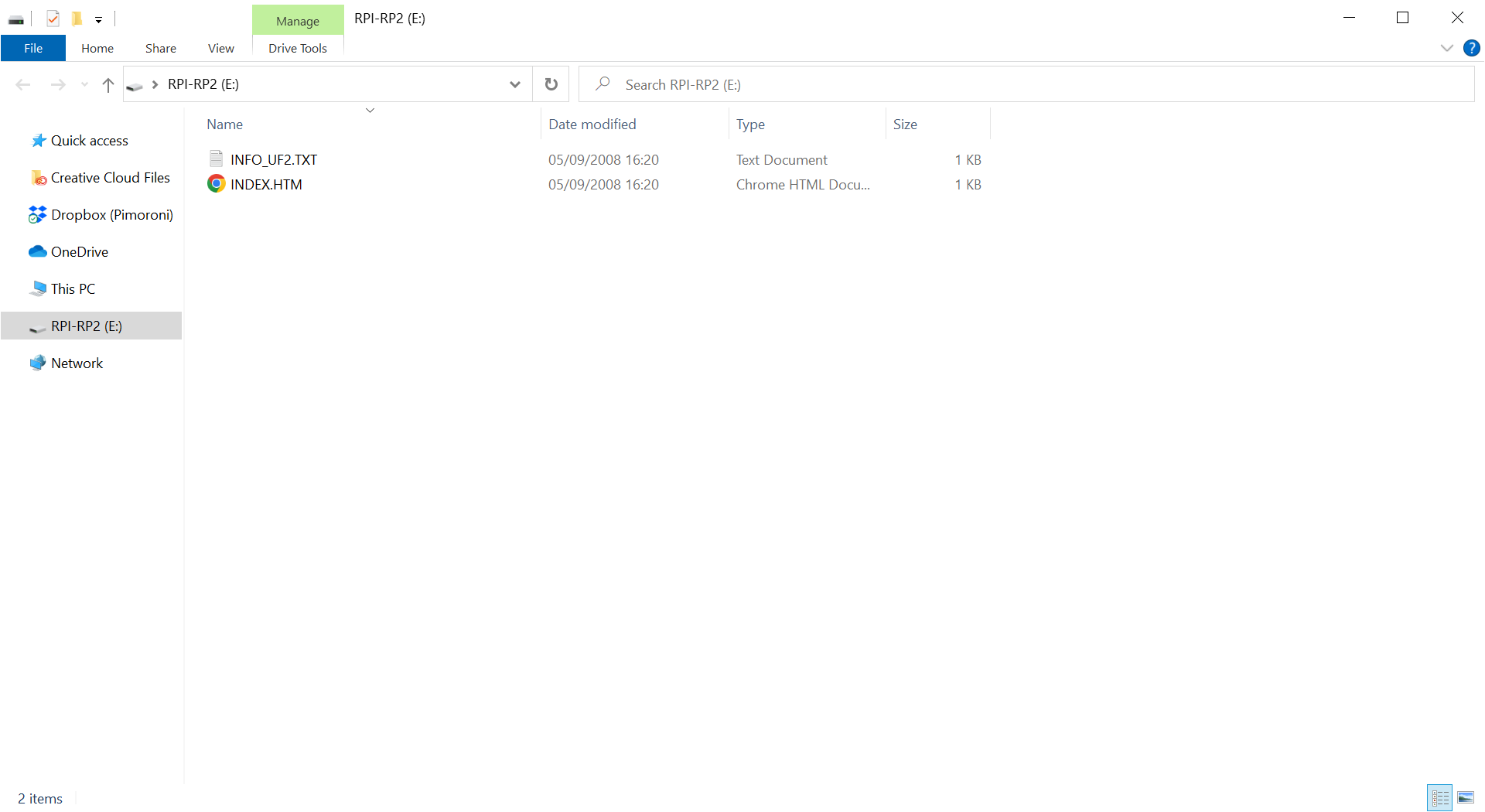Image resolution: width=1485 pixels, height=812 pixels.
Task: Open Customize Quick Access Toolbar dropdown
Action: click(98, 19)
